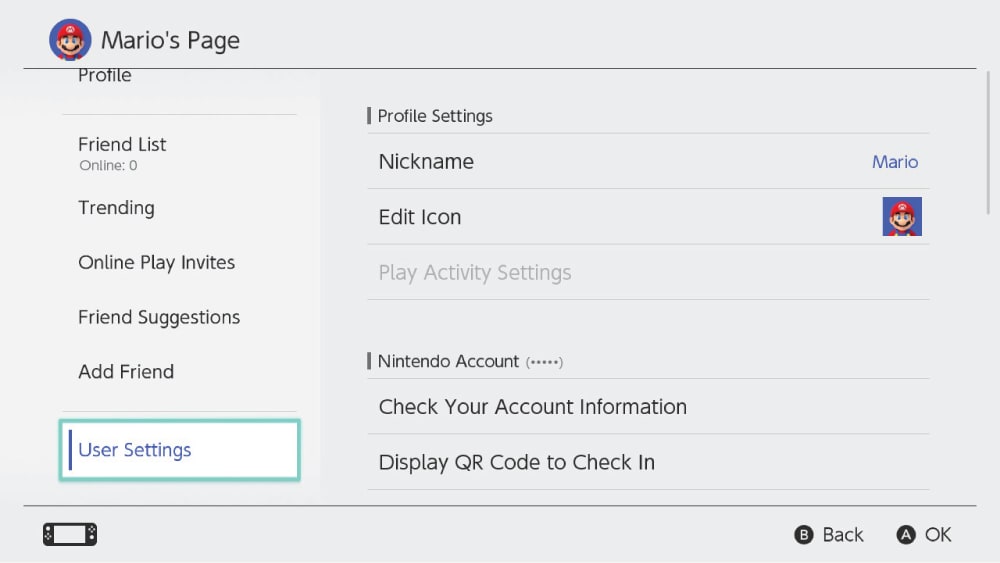
Task: Open Check Your Account Information
Action: (x=532, y=407)
